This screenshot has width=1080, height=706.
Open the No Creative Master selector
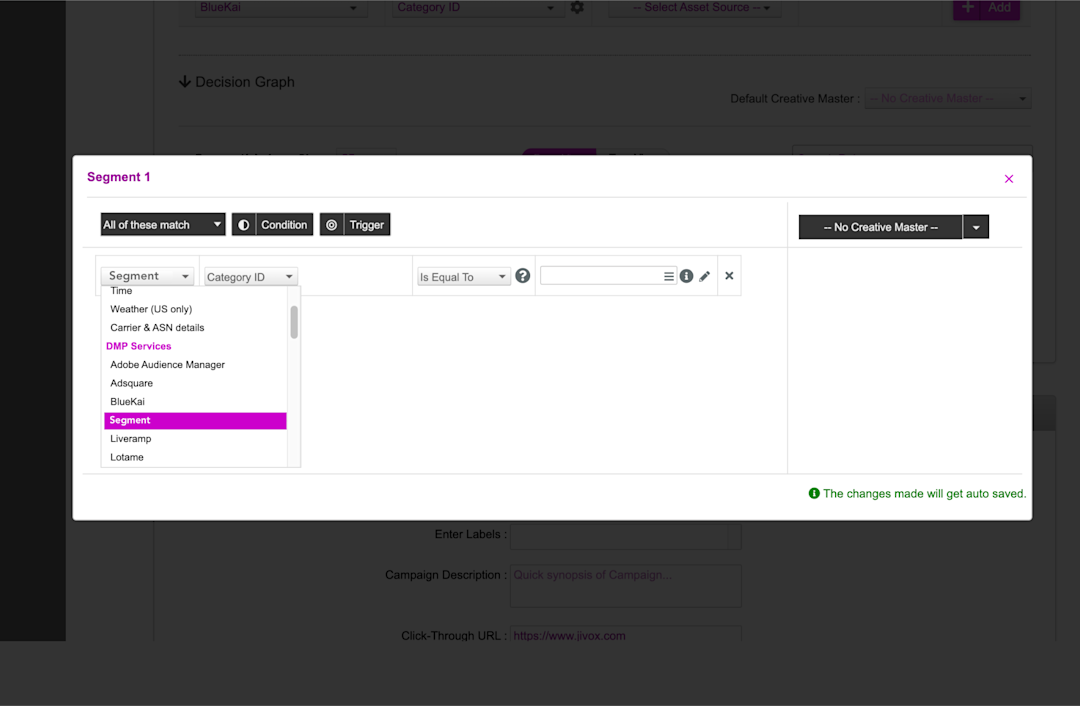pyautogui.click(x=880, y=227)
